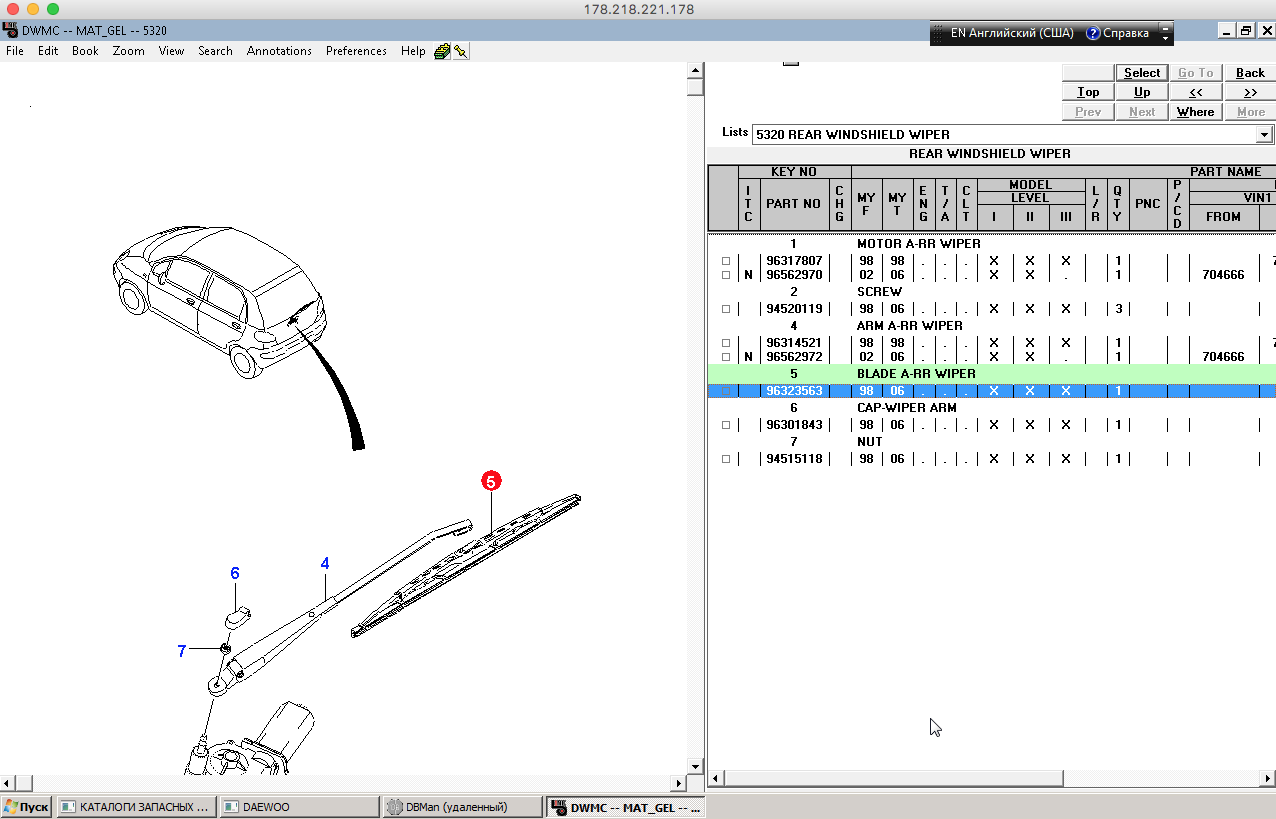Tick checkbox for part 96301843

click(x=726, y=426)
